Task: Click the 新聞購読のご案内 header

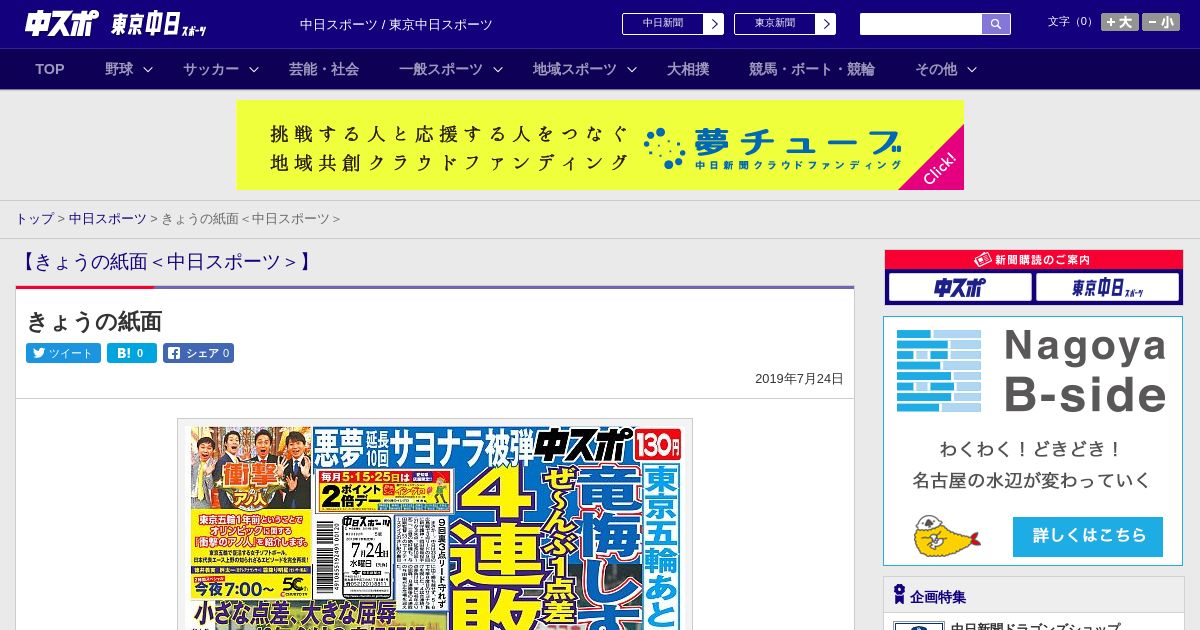Action: click(1033, 260)
